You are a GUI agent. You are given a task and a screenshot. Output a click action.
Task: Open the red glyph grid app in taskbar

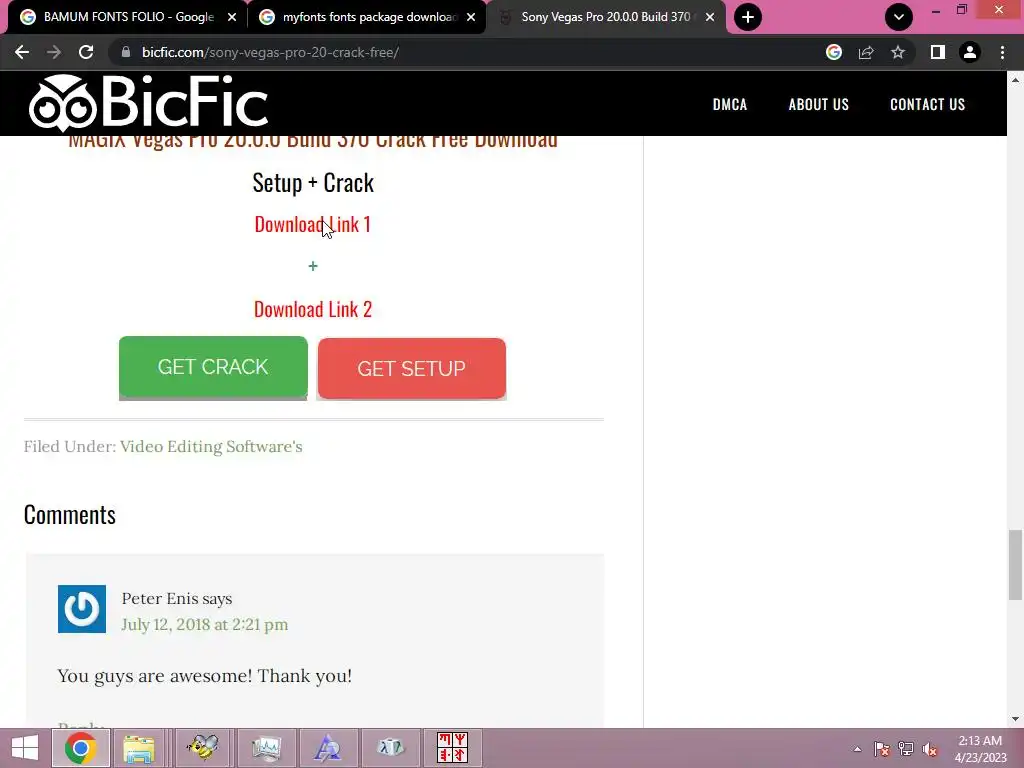click(x=453, y=748)
